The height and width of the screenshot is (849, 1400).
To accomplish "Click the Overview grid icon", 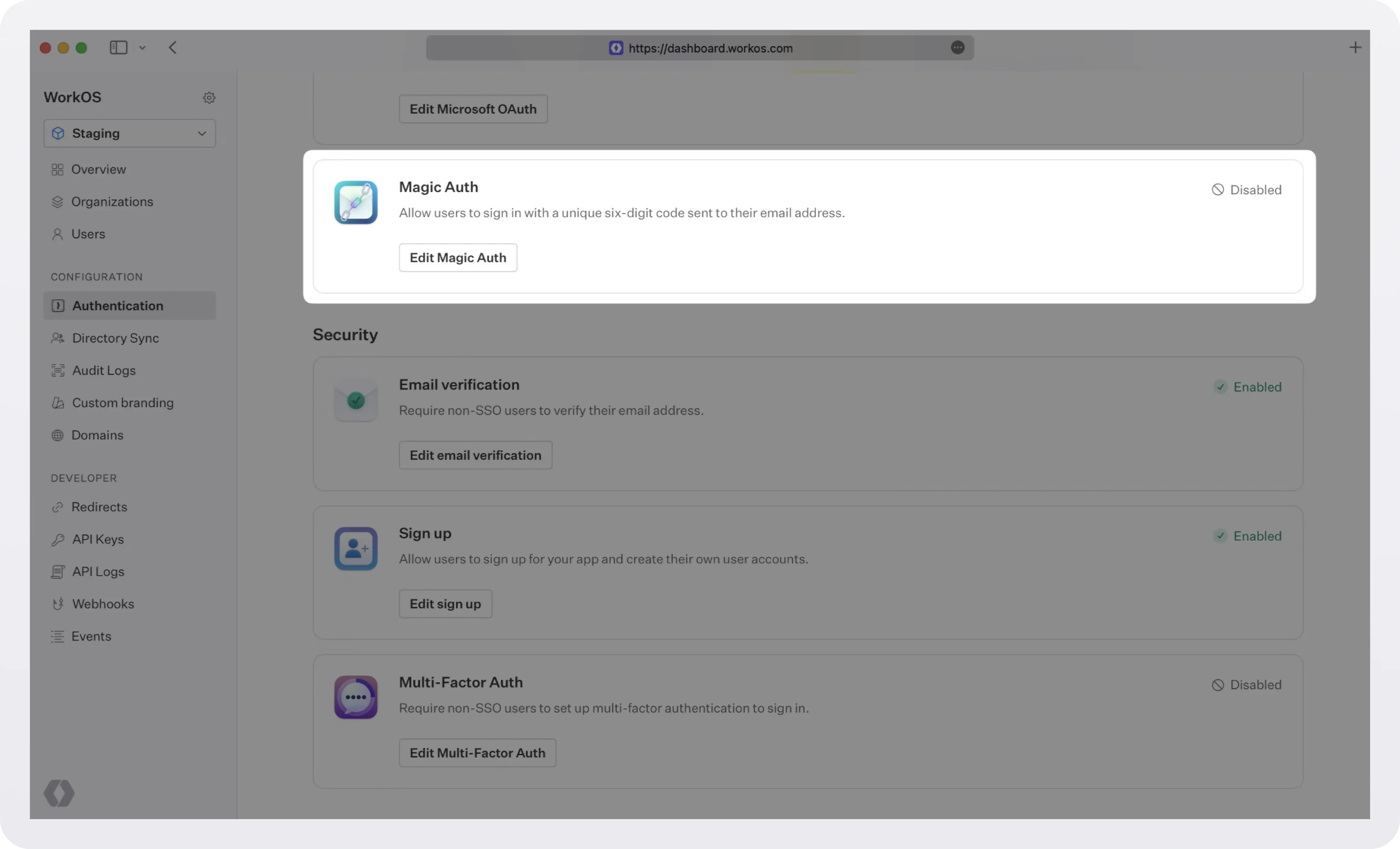I will pyautogui.click(x=57, y=169).
